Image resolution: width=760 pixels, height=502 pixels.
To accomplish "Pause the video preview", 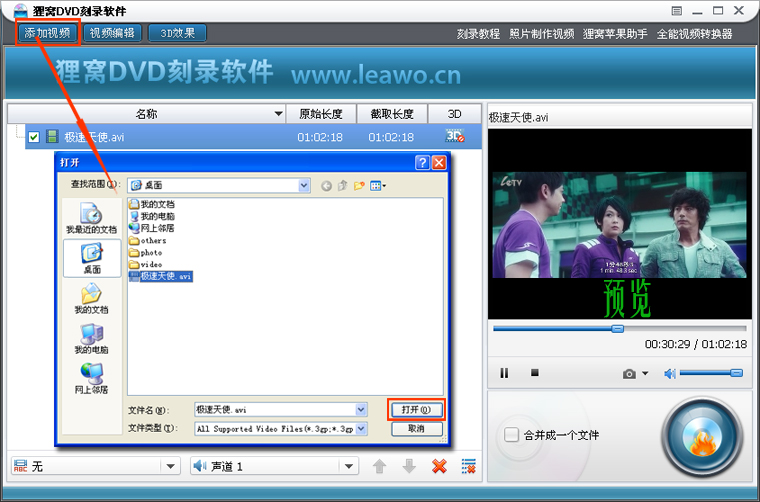I will tap(504, 373).
